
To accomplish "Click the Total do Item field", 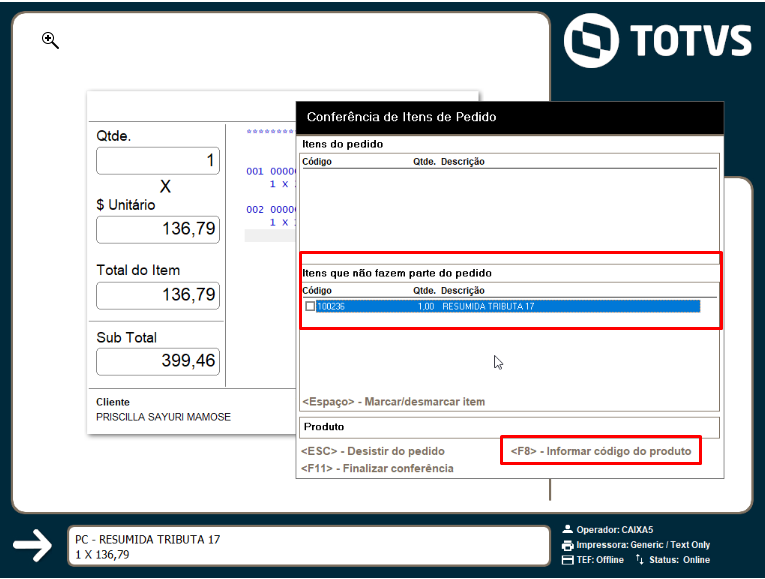I will 158,295.
